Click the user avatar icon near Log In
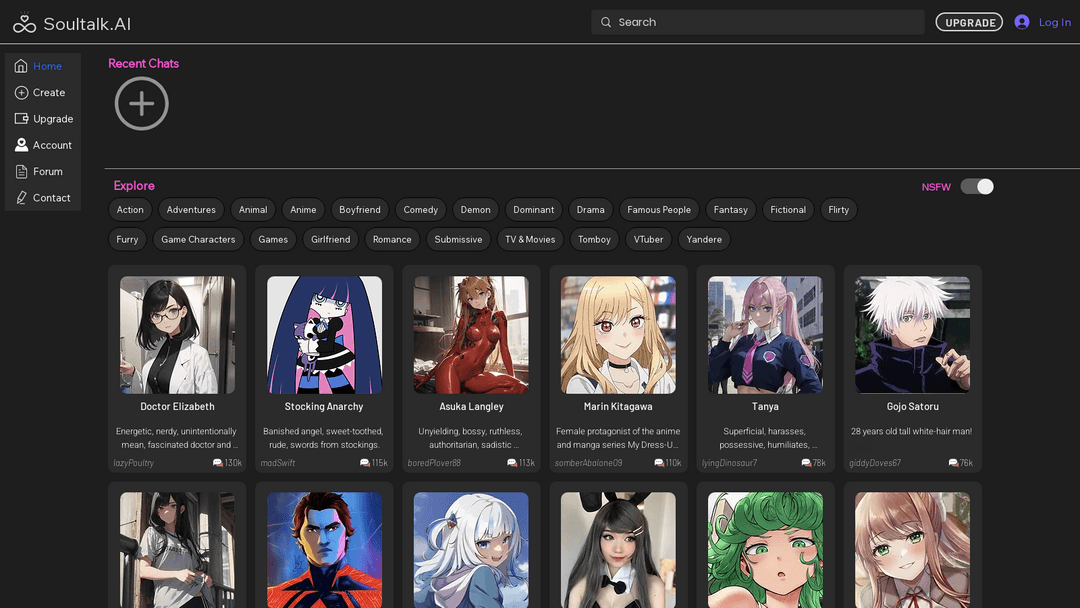The image size is (1080, 608). pyautogui.click(x=1021, y=22)
